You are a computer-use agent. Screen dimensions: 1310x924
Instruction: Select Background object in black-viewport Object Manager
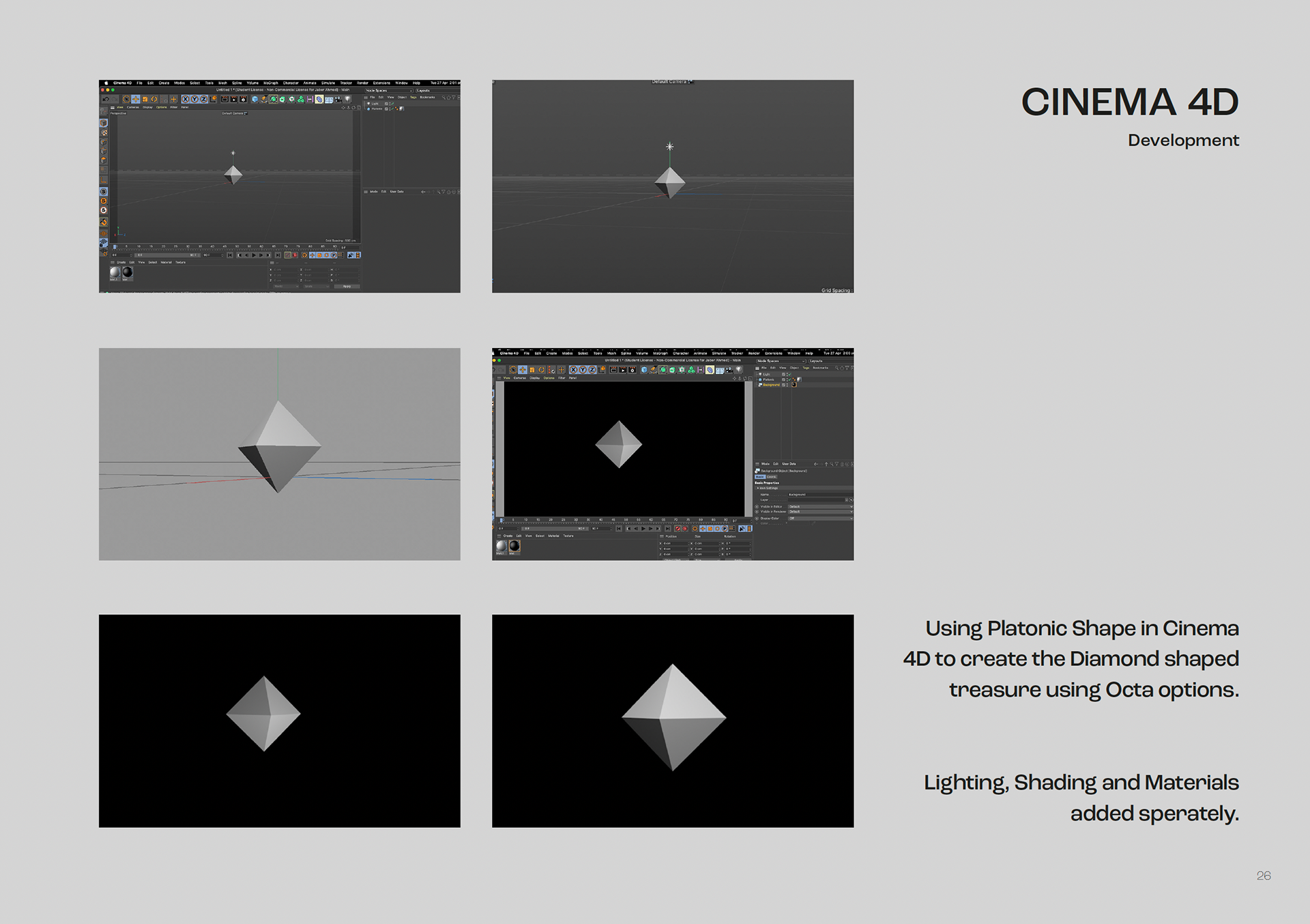coord(771,385)
